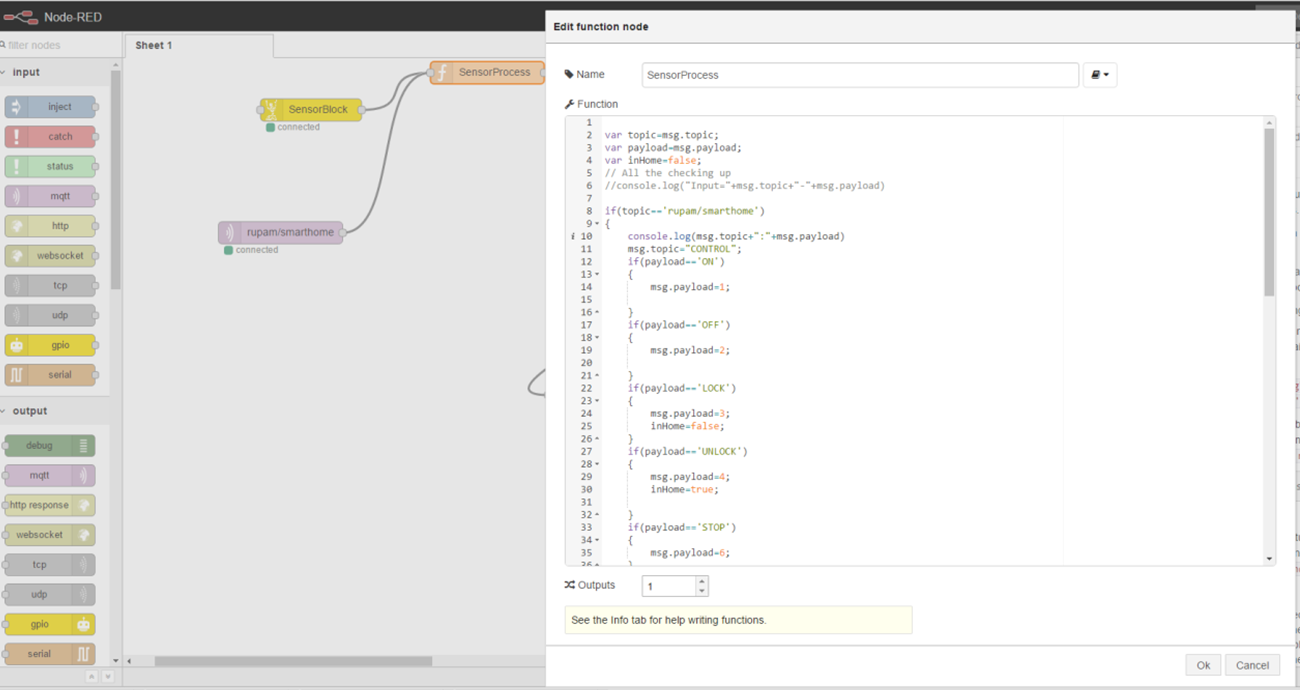Image resolution: width=1300 pixels, height=690 pixels.
Task: Click the palette collapse-all up arrow button
Action: (91, 677)
